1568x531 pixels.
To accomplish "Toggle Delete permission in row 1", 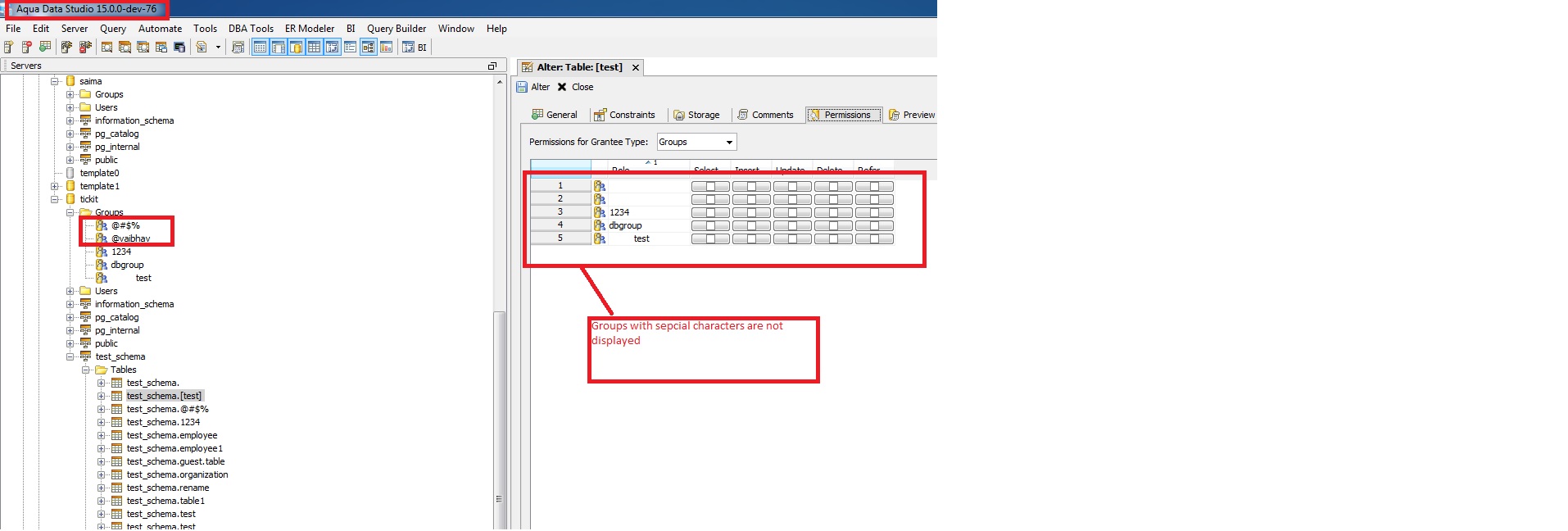I will pyautogui.click(x=833, y=186).
